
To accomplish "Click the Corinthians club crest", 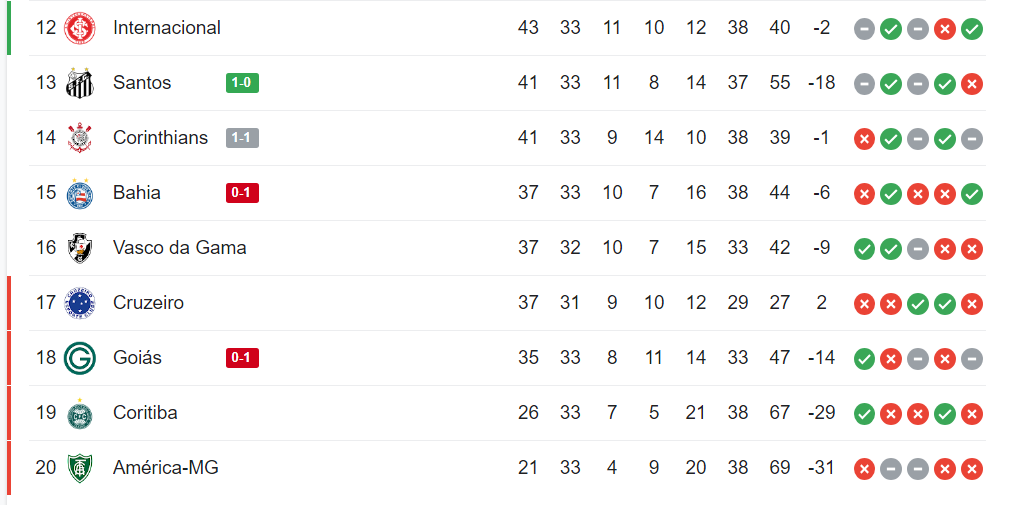I will (80, 138).
